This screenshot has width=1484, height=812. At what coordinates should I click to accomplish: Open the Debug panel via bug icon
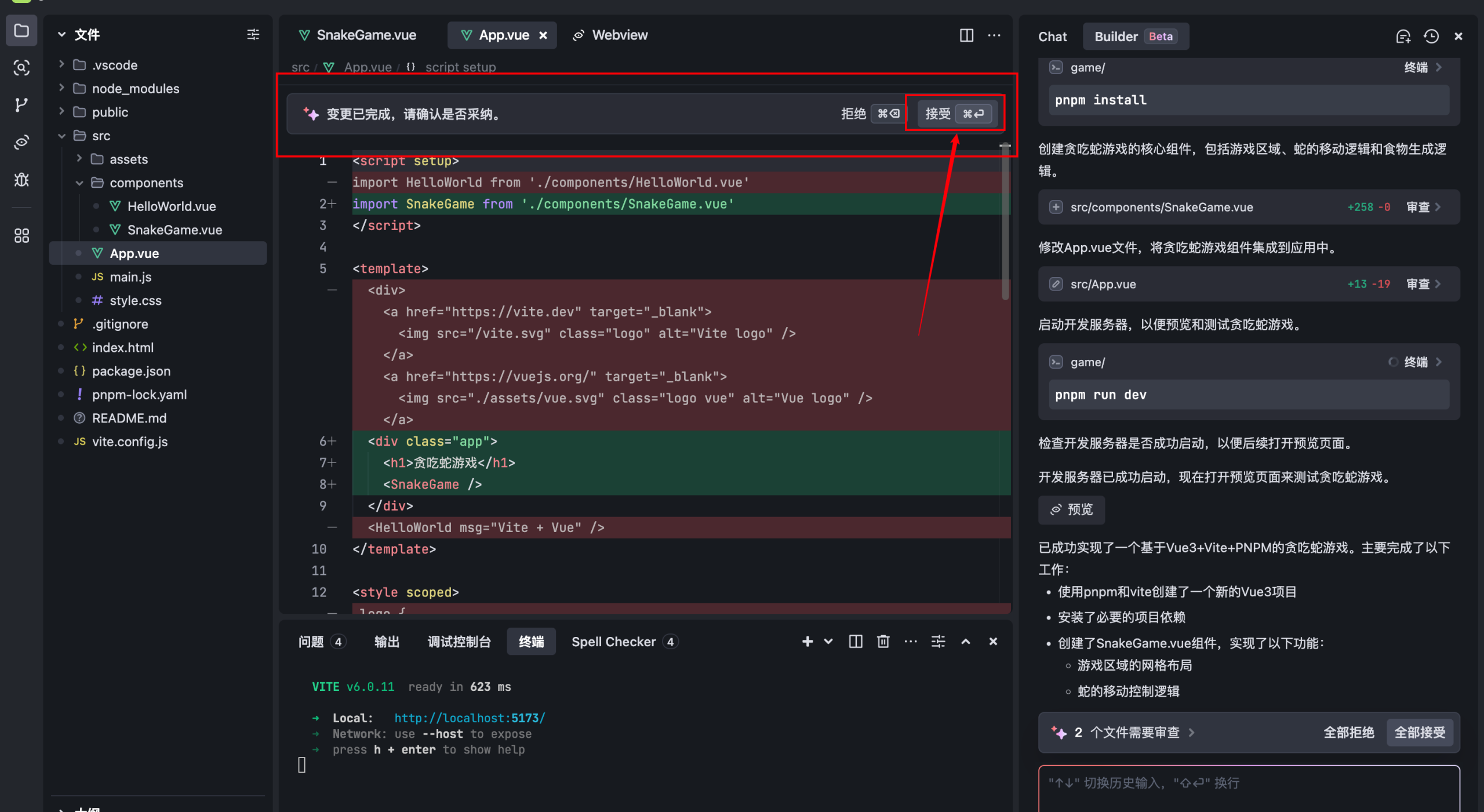pyautogui.click(x=21, y=180)
